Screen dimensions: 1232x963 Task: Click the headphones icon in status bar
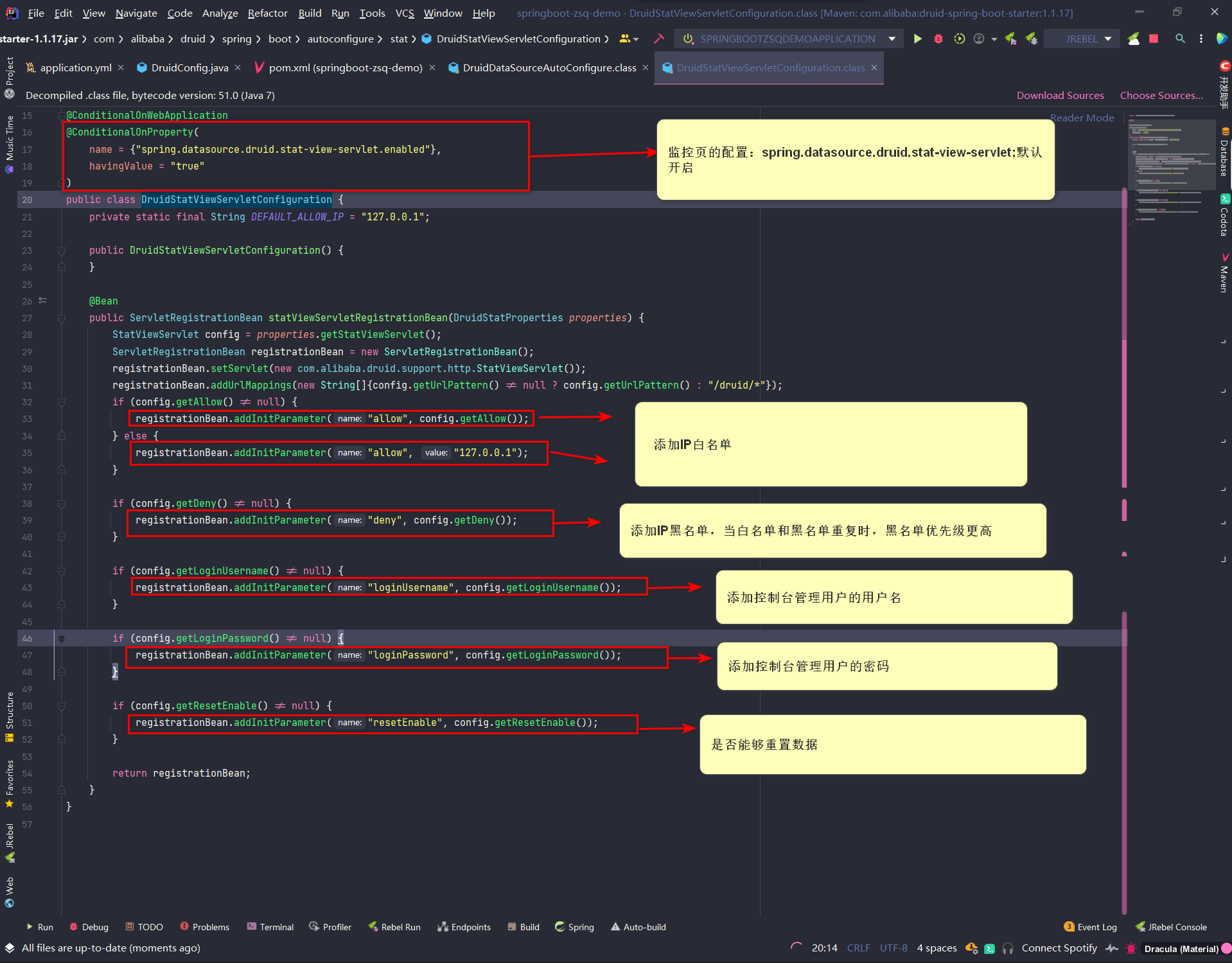coord(1008,948)
